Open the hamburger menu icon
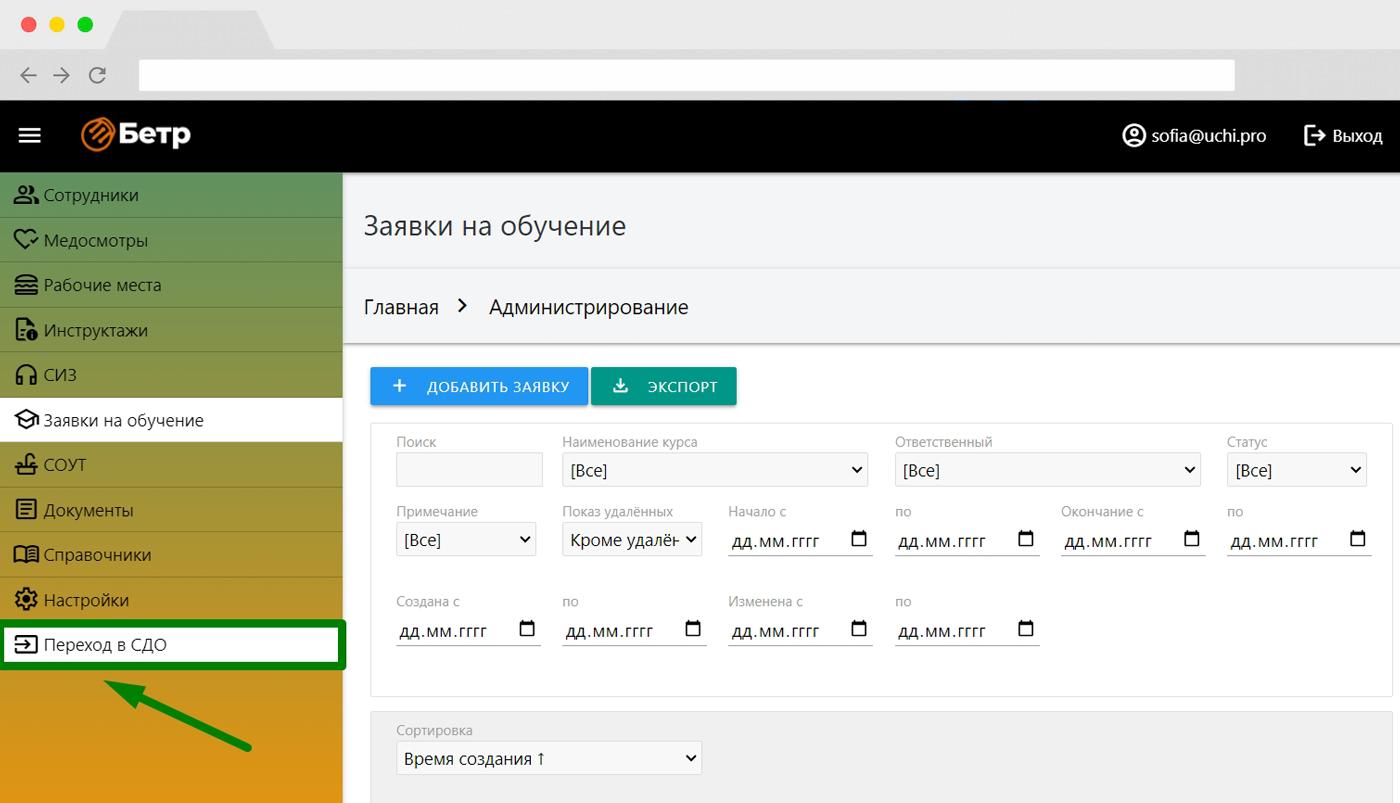This screenshot has width=1400, height=803. point(30,135)
